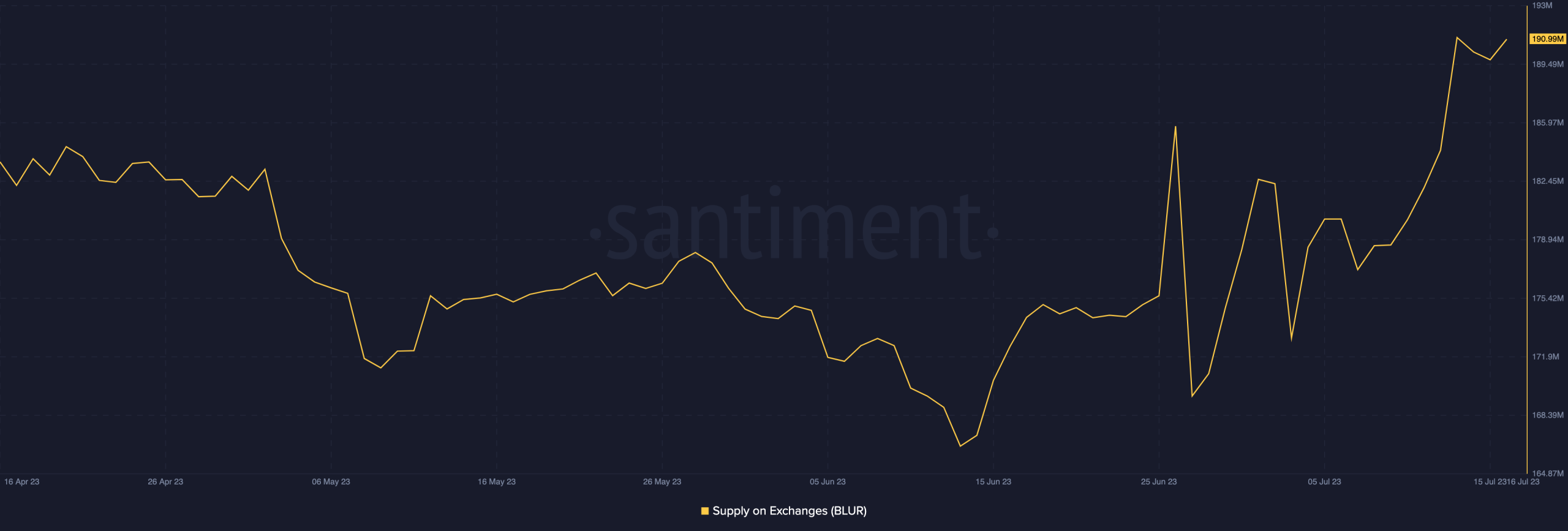Select the 05 Jun 23 date label
This screenshot has width=1568, height=531.
827,482
